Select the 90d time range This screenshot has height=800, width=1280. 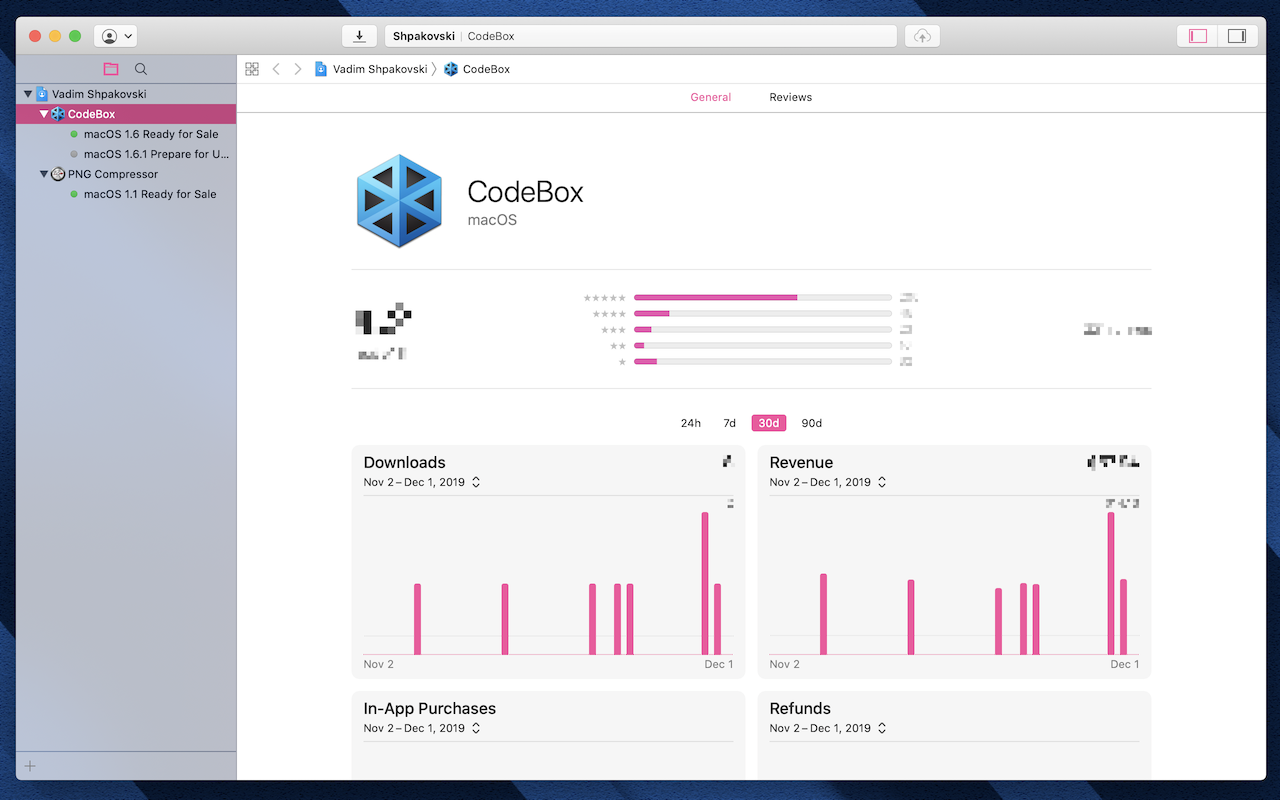(811, 423)
